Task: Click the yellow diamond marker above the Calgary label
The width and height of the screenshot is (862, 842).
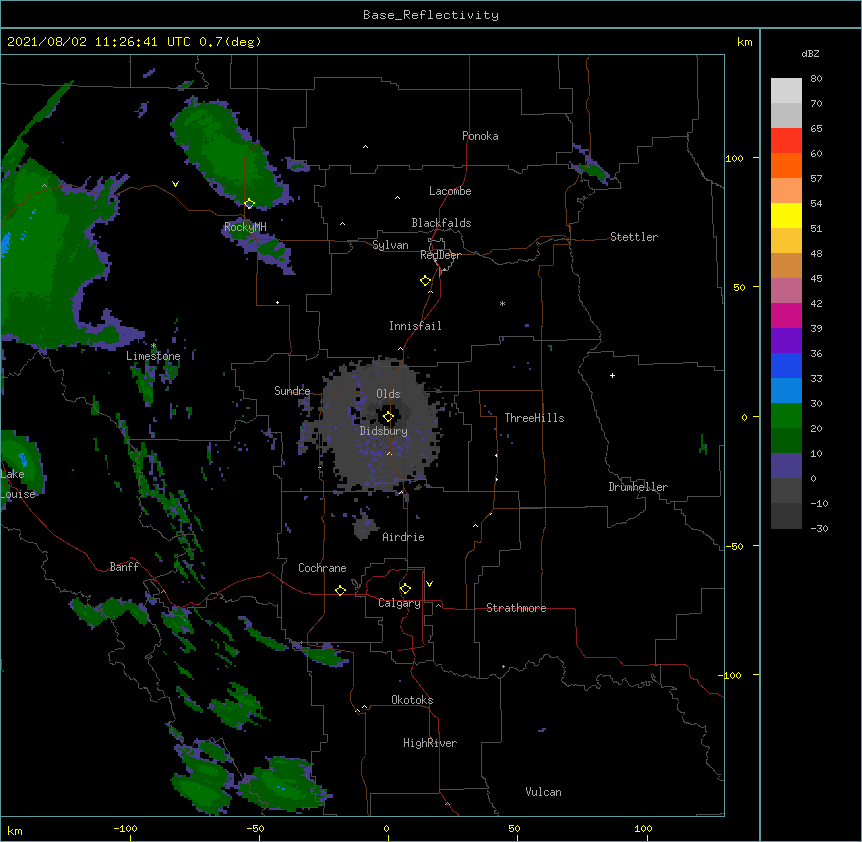Action: [x=405, y=589]
